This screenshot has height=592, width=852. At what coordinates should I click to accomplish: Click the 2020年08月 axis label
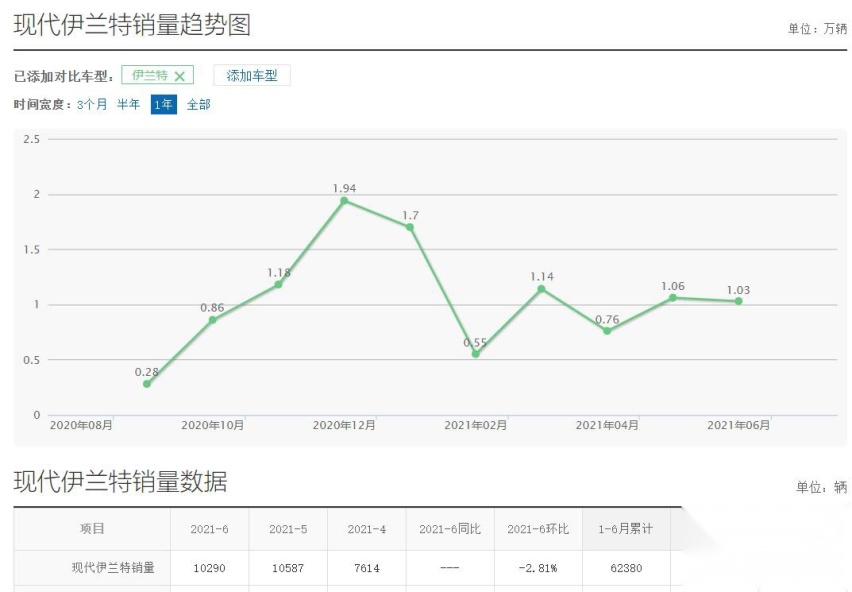pos(81,425)
